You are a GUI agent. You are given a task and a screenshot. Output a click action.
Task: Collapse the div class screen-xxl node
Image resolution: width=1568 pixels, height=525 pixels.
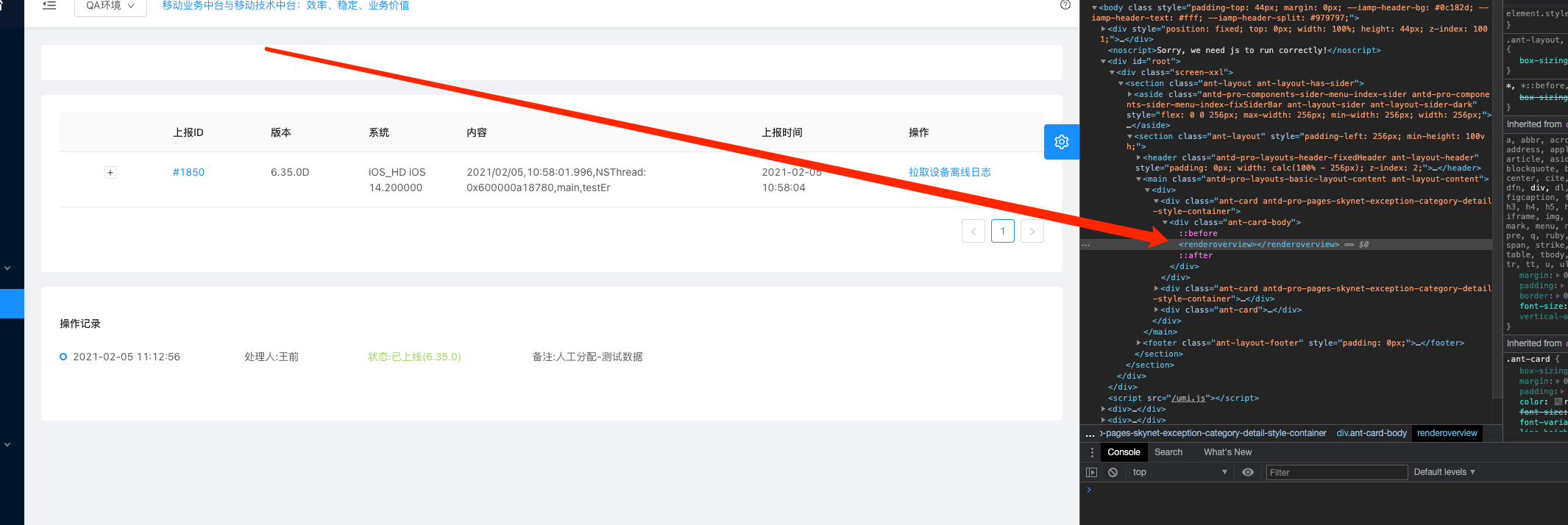pyautogui.click(x=1112, y=73)
